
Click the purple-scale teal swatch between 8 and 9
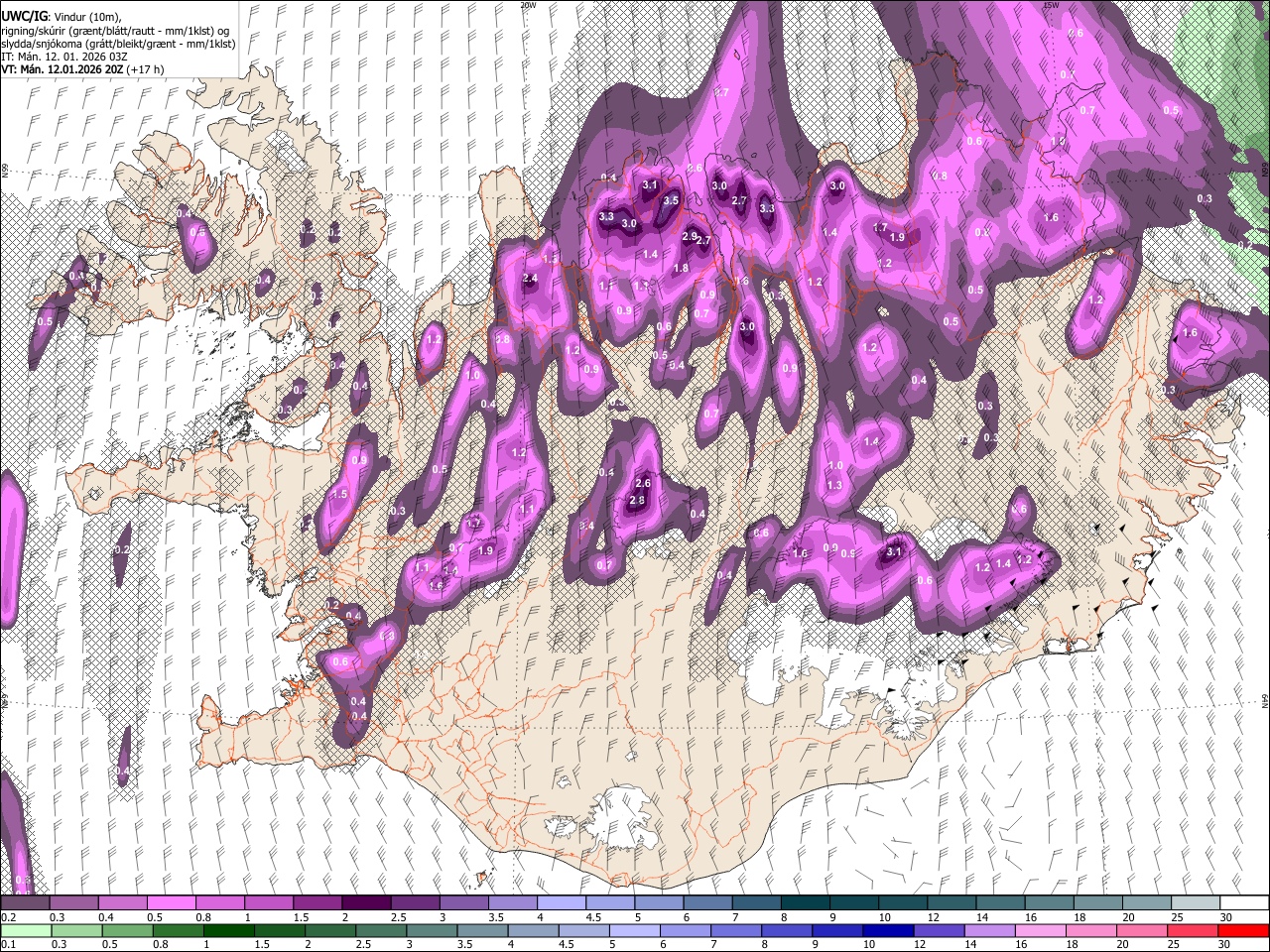[x=804, y=903]
